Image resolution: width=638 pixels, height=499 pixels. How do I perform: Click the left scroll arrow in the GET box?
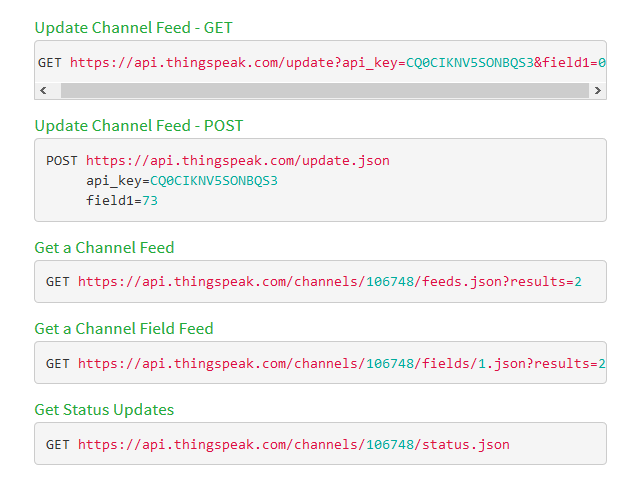(x=44, y=90)
